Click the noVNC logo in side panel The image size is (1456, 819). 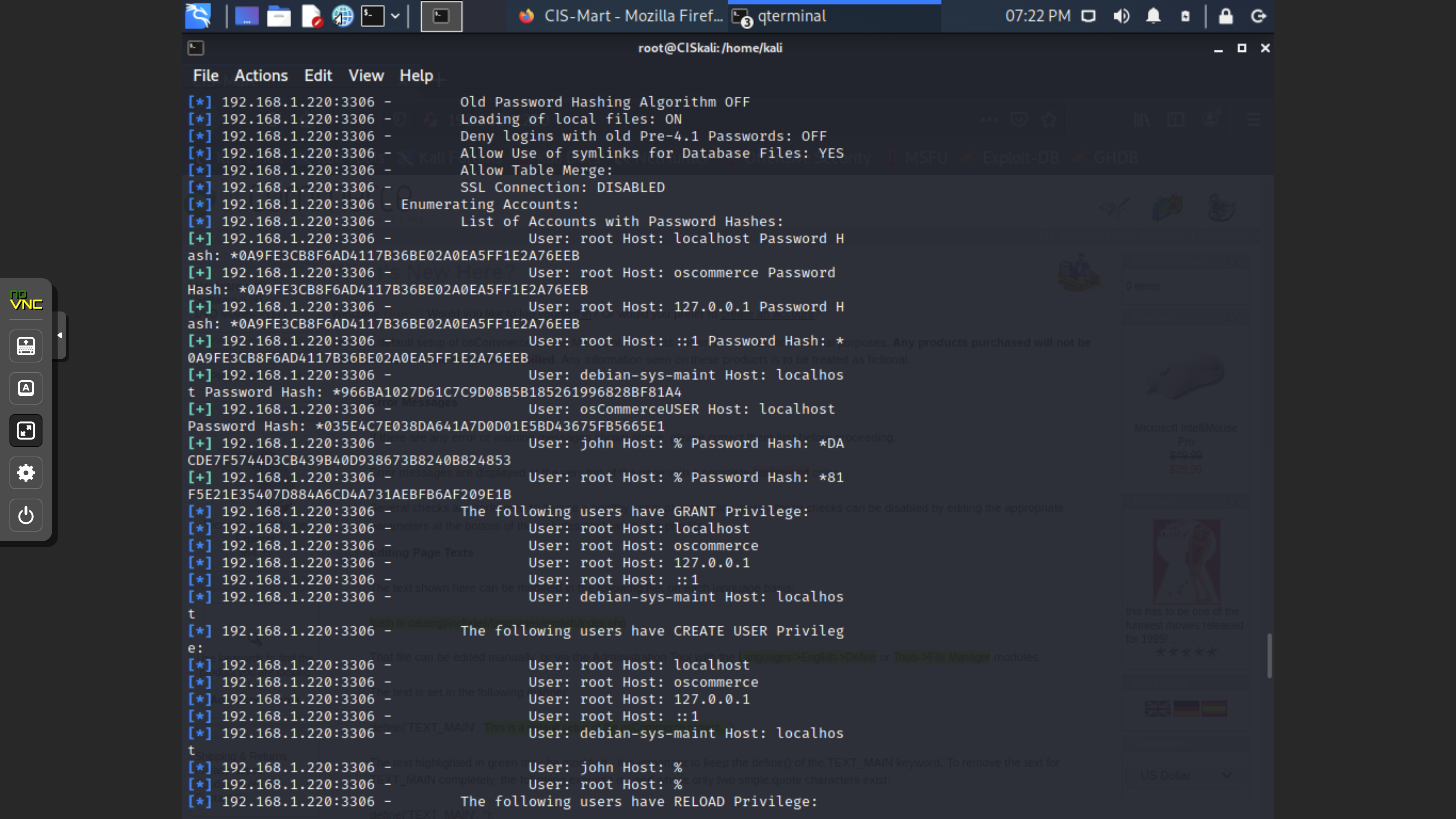(x=26, y=300)
